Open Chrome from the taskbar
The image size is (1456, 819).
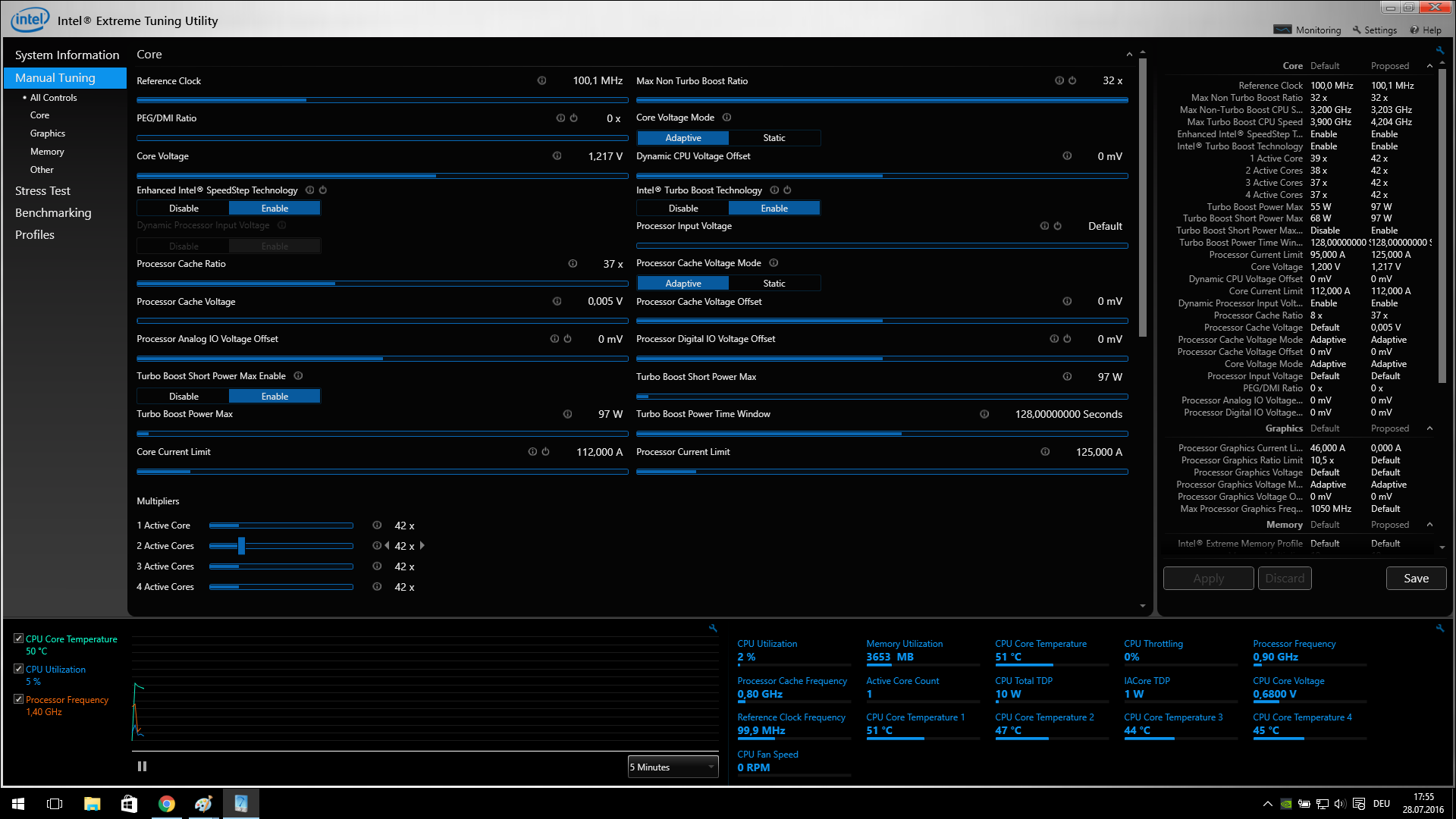[167, 804]
